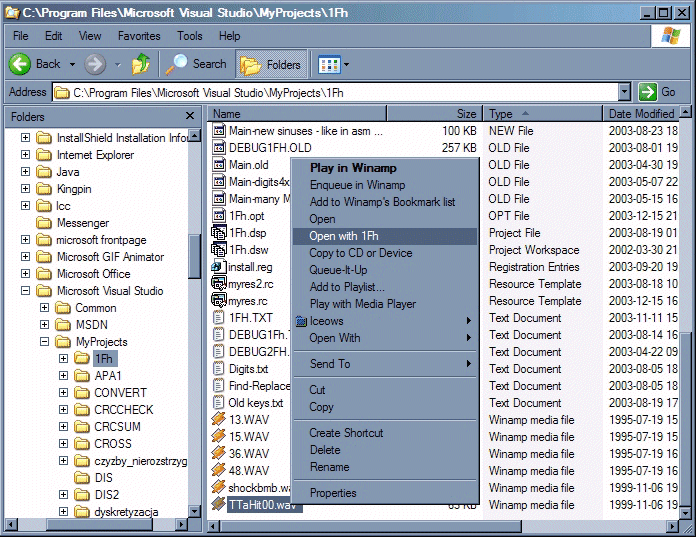Choose Play in Winamp
The width and height of the screenshot is (696, 537).
coord(385,168)
